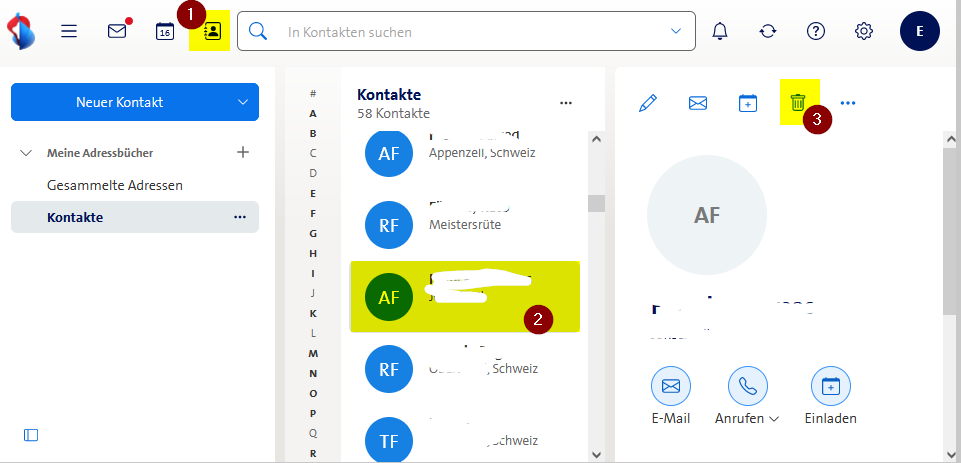
Task: Click the Einladen invite button
Action: click(x=830, y=385)
